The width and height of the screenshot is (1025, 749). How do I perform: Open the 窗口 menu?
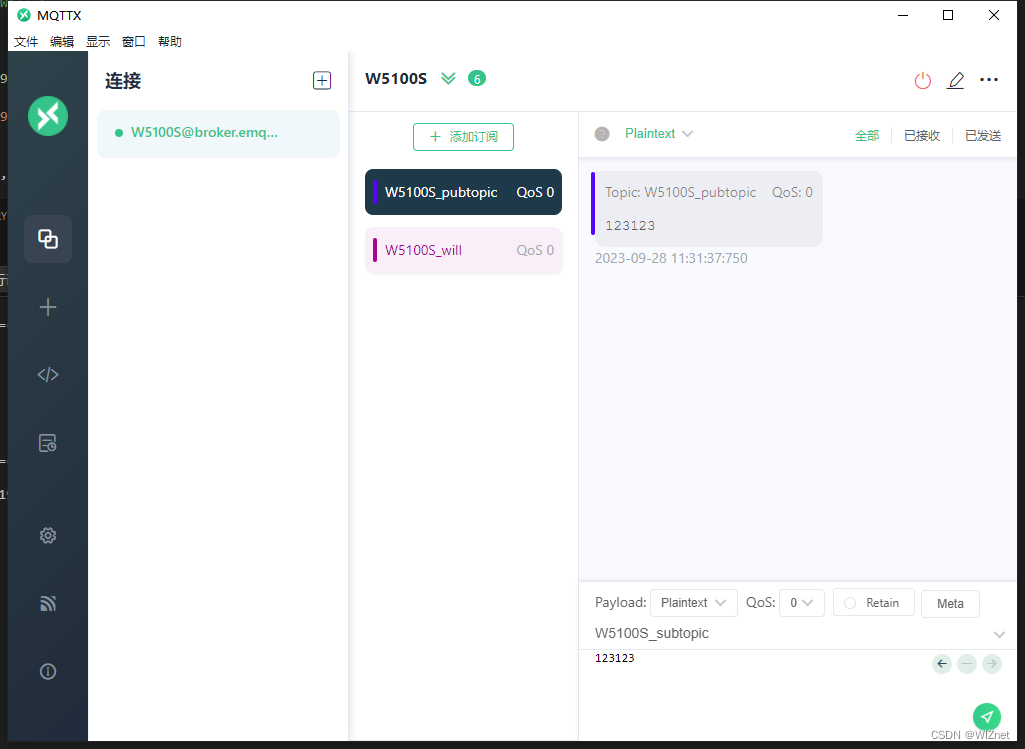(134, 42)
